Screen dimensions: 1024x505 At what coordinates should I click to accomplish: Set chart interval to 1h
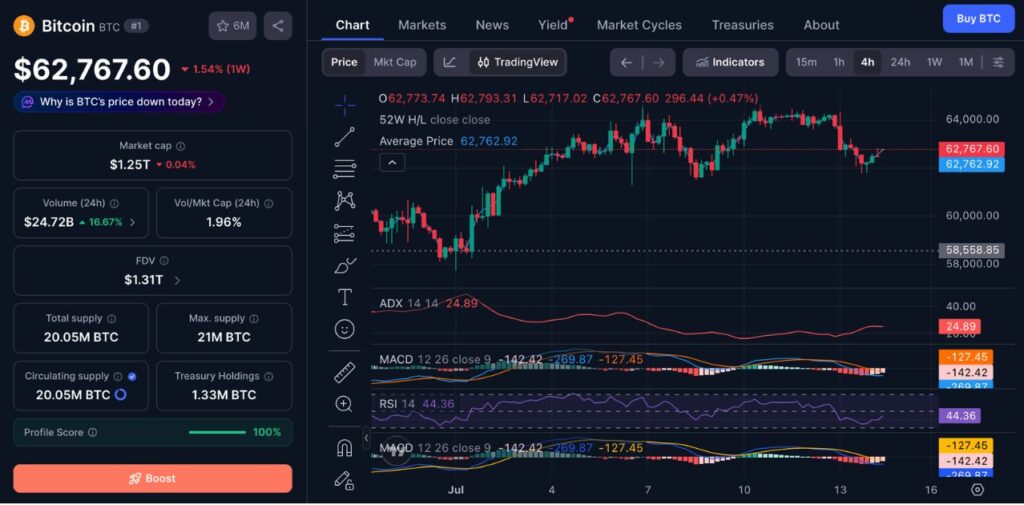pyautogui.click(x=839, y=62)
